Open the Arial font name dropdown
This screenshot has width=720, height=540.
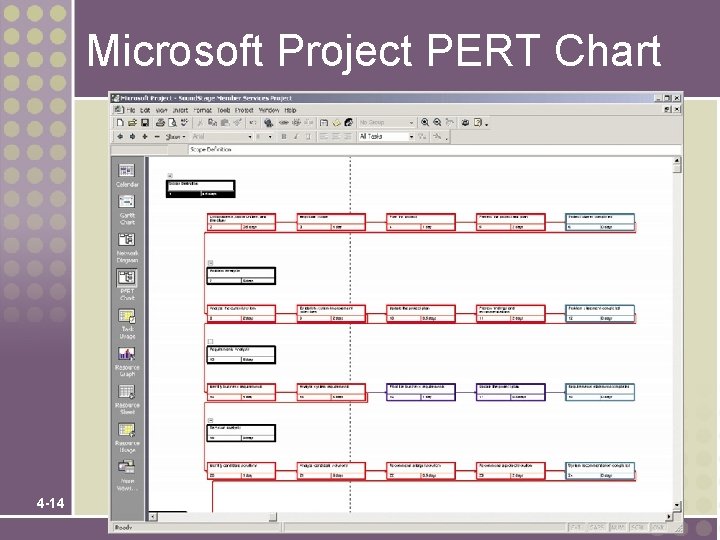250,136
